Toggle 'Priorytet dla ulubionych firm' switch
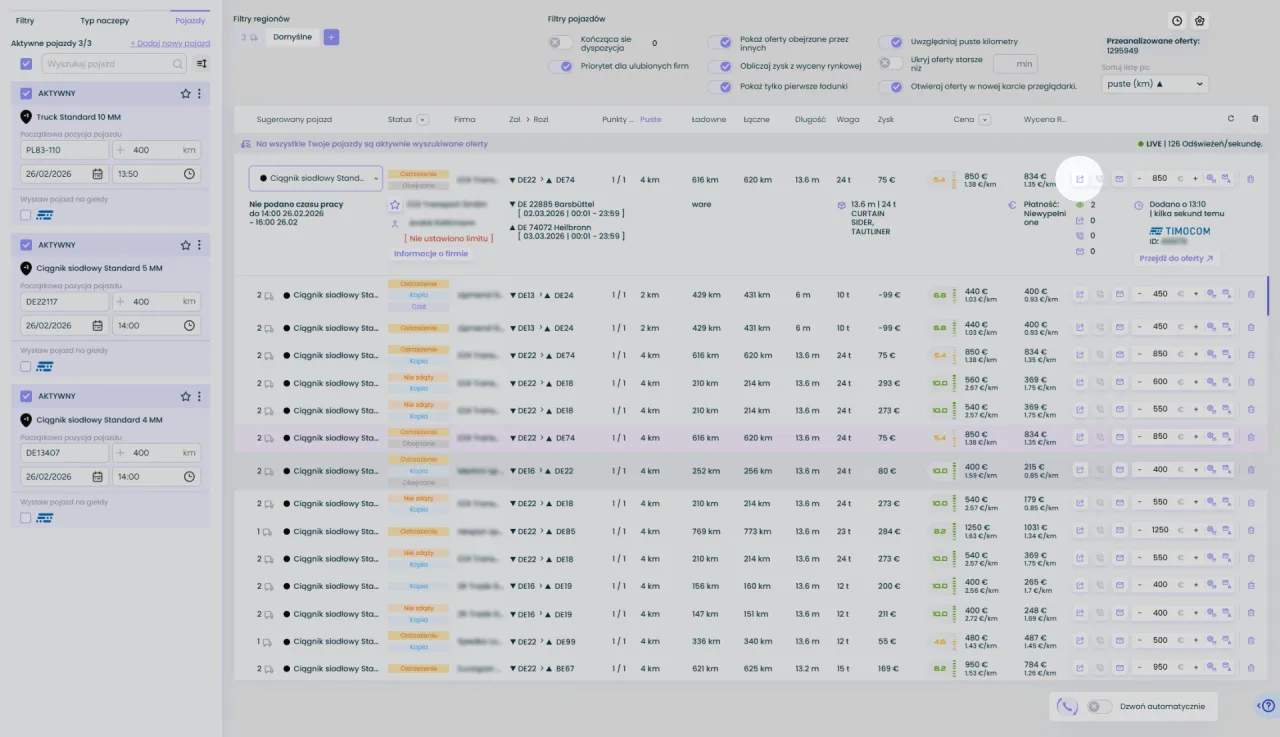The width and height of the screenshot is (1280, 737). [x=561, y=66]
